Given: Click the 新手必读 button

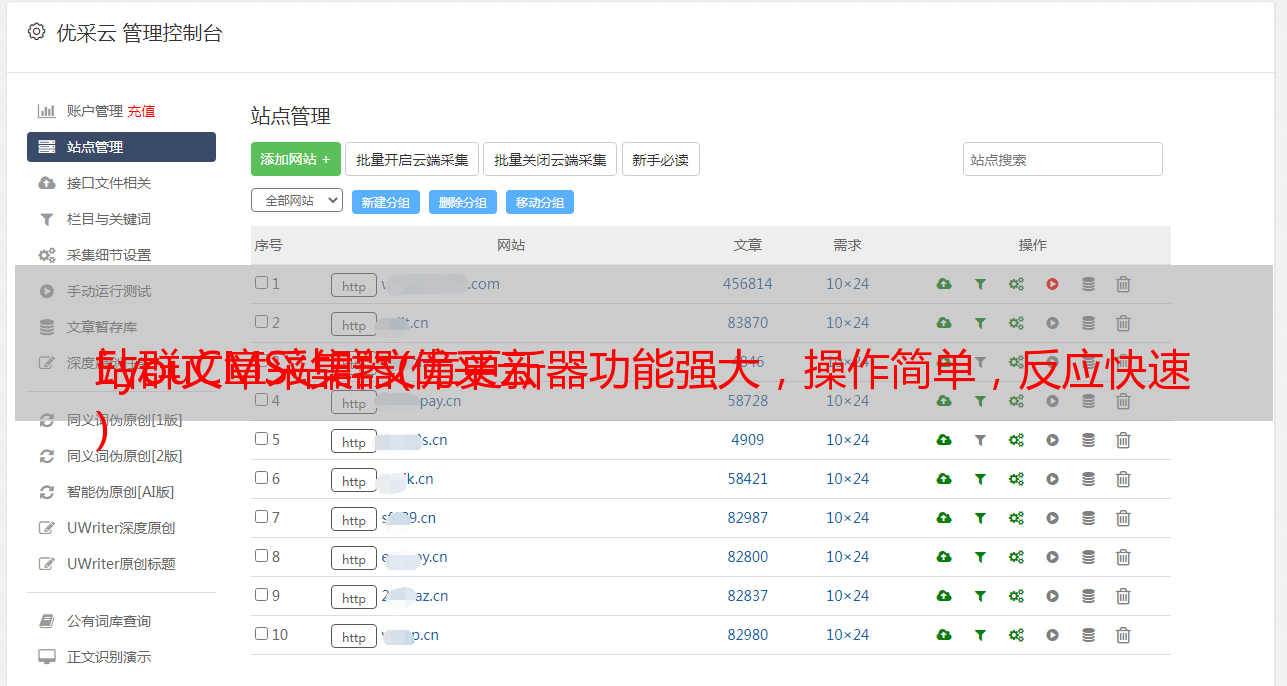Looking at the screenshot, I should (x=660, y=159).
